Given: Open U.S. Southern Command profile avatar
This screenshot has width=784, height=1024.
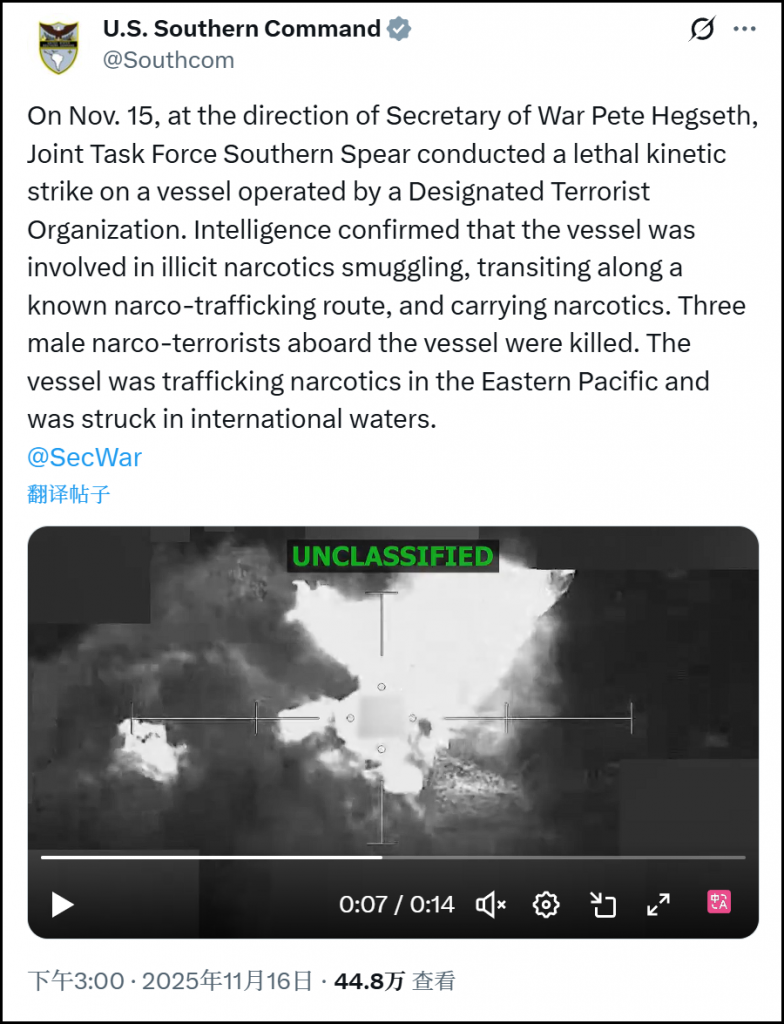Looking at the screenshot, I should tap(58, 46).
